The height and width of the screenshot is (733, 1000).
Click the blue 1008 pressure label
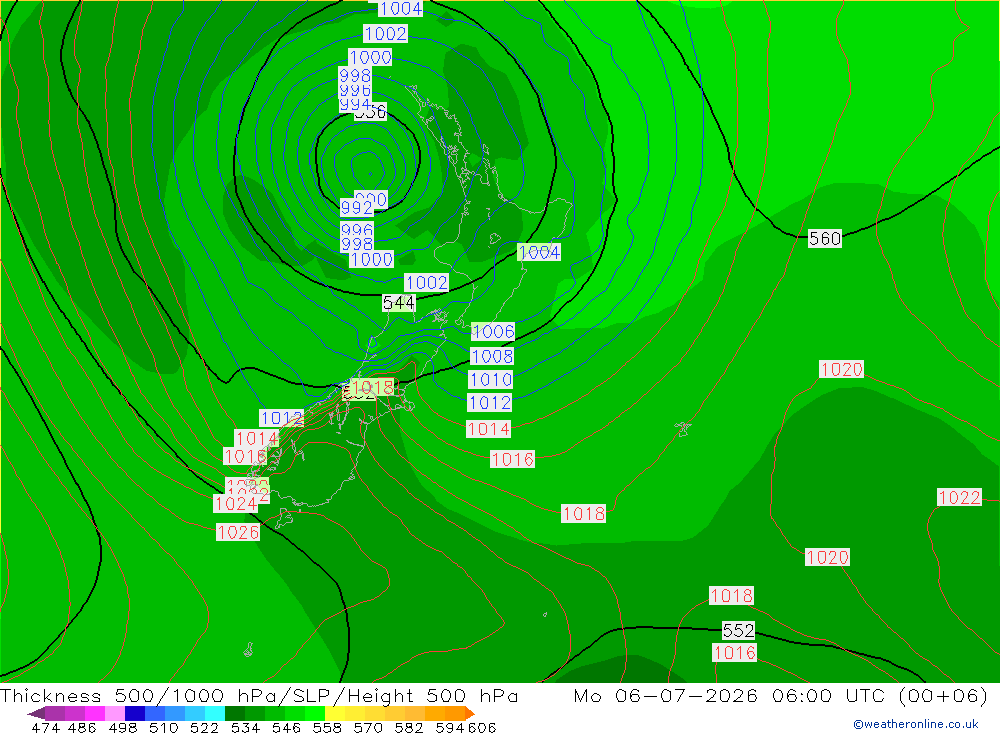[x=492, y=355]
